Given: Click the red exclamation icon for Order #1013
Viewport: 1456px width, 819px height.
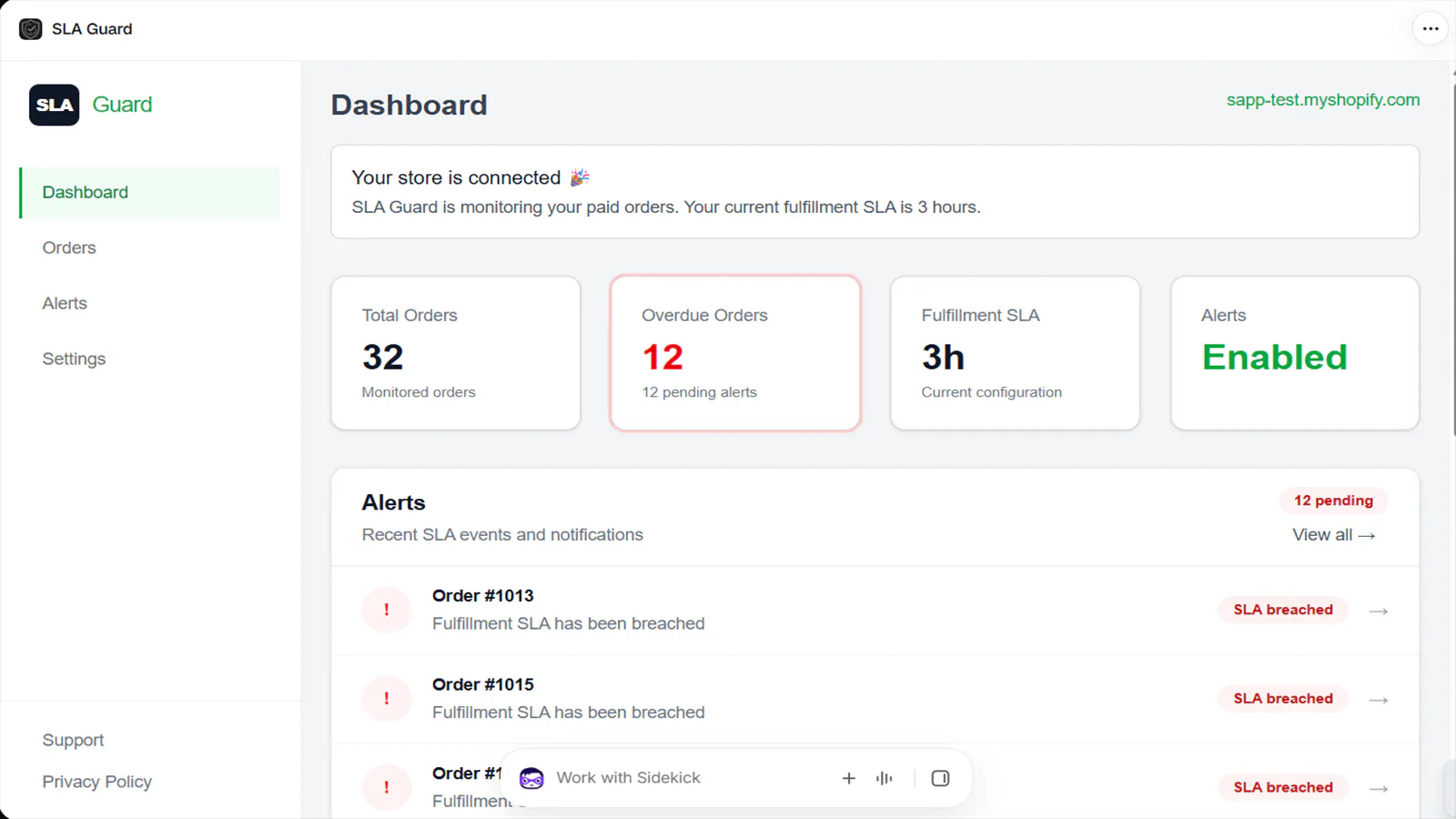Looking at the screenshot, I should click(x=387, y=610).
